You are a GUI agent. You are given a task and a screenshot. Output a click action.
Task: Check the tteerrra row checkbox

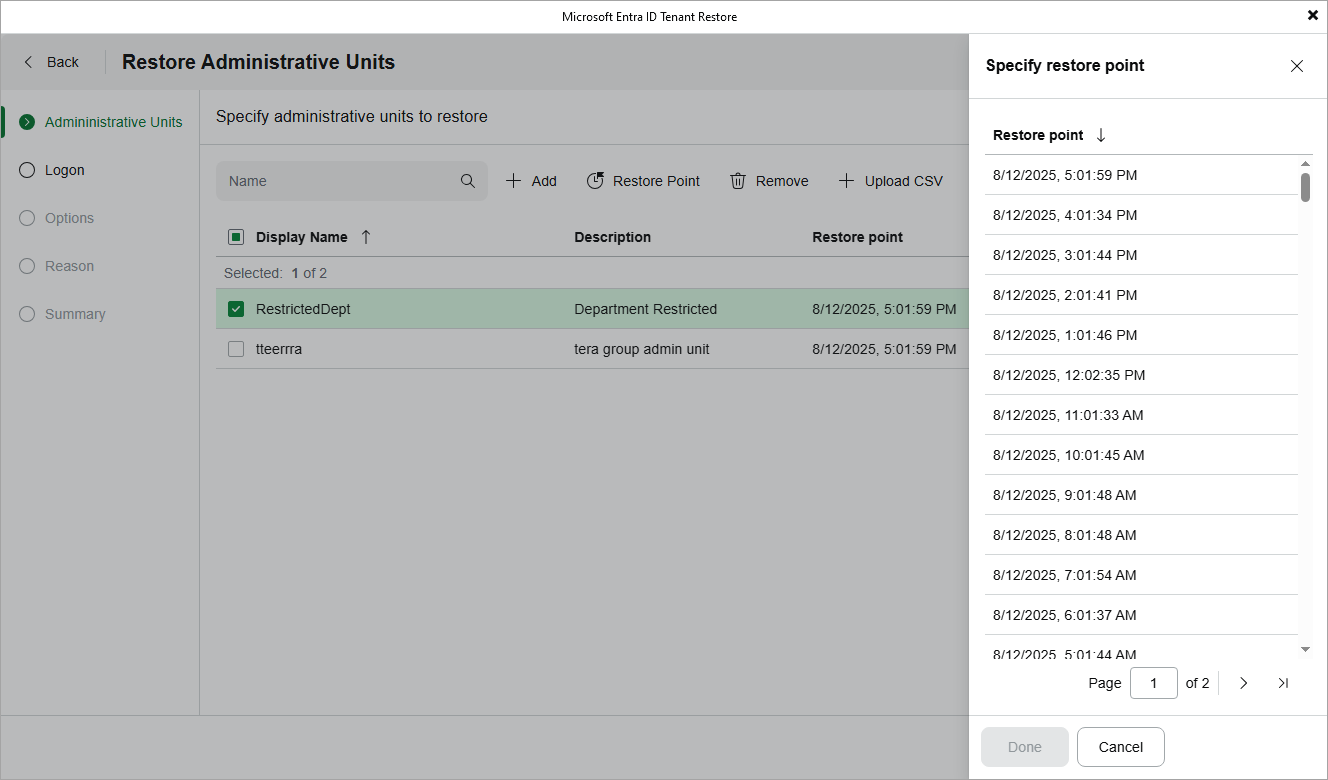[236, 349]
